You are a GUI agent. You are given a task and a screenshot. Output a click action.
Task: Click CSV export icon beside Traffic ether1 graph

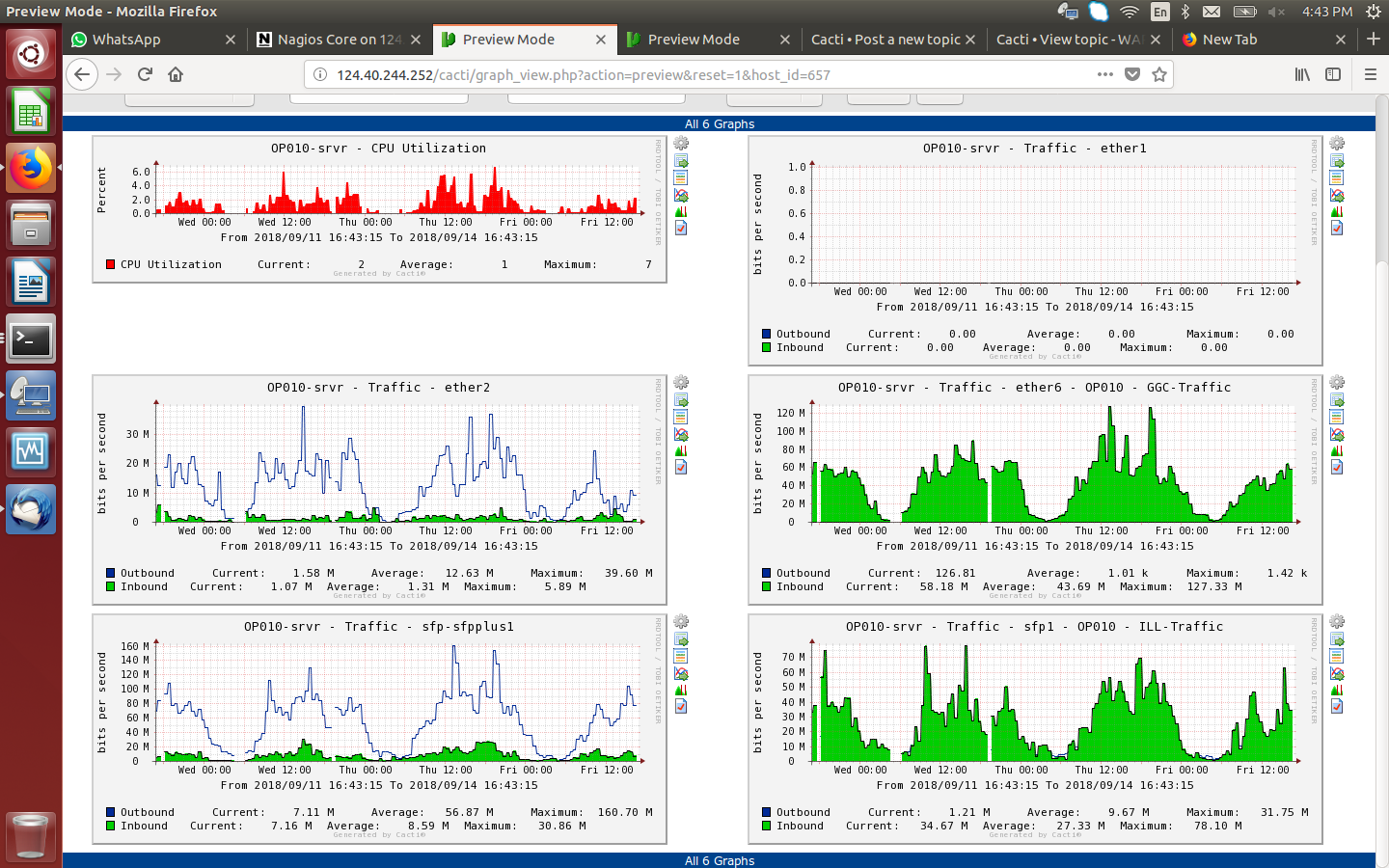[x=1337, y=161]
